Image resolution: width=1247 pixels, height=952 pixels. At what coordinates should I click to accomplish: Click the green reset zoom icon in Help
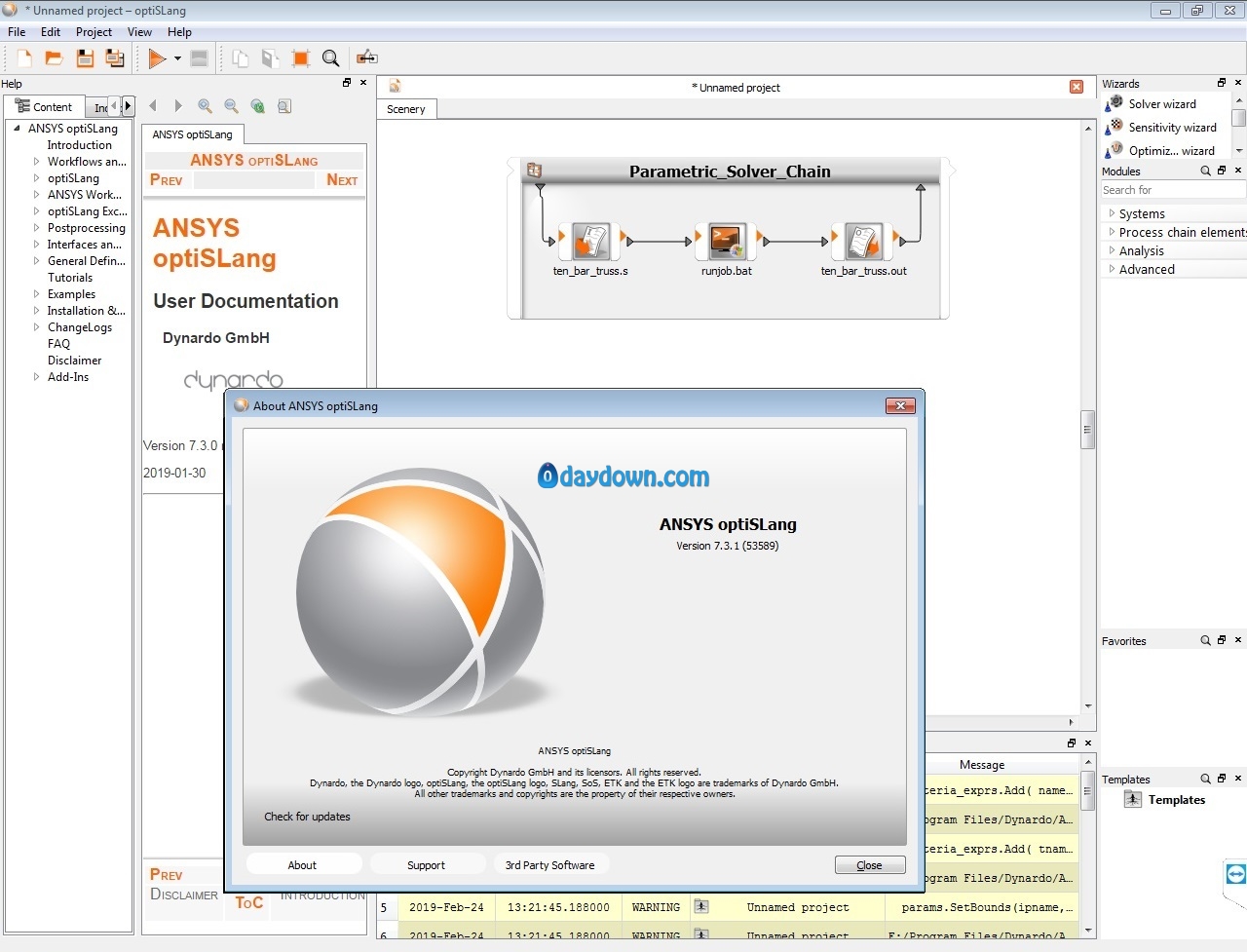click(x=257, y=106)
